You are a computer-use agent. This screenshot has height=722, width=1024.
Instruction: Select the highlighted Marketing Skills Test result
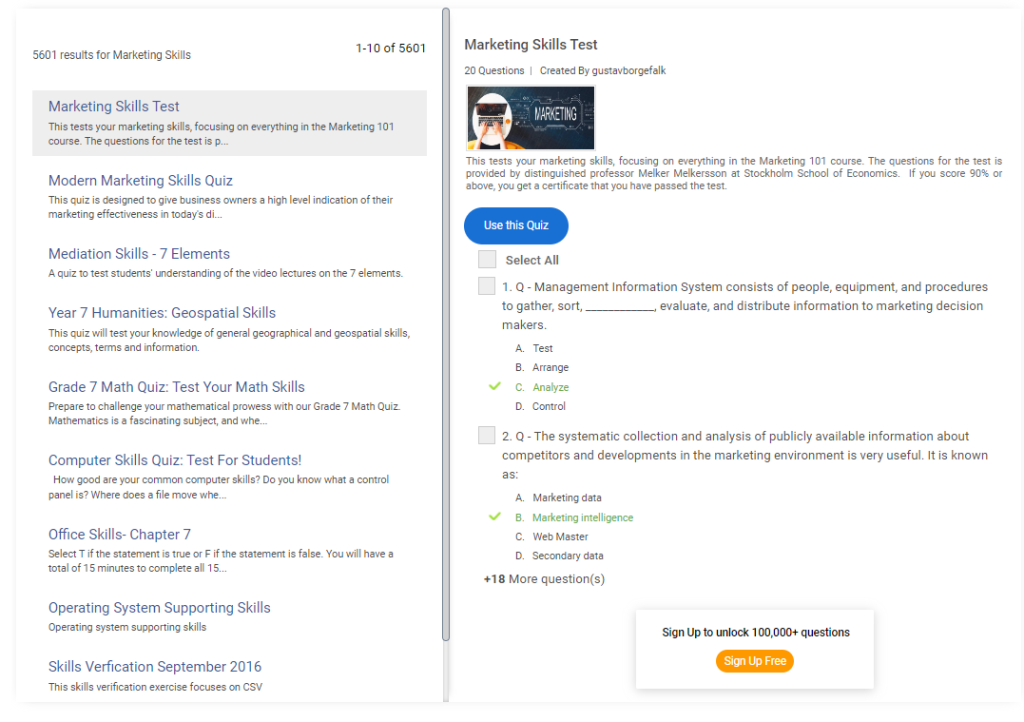(114, 107)
